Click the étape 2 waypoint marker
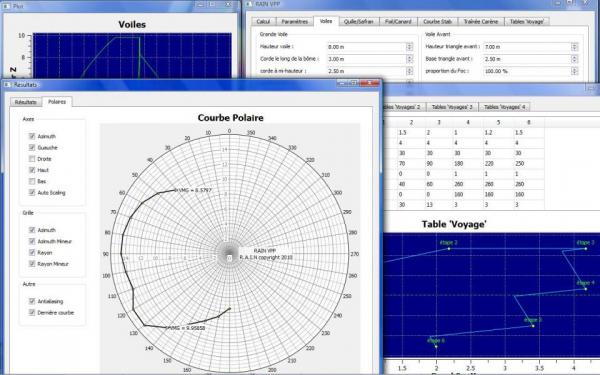 click(449, 249)
